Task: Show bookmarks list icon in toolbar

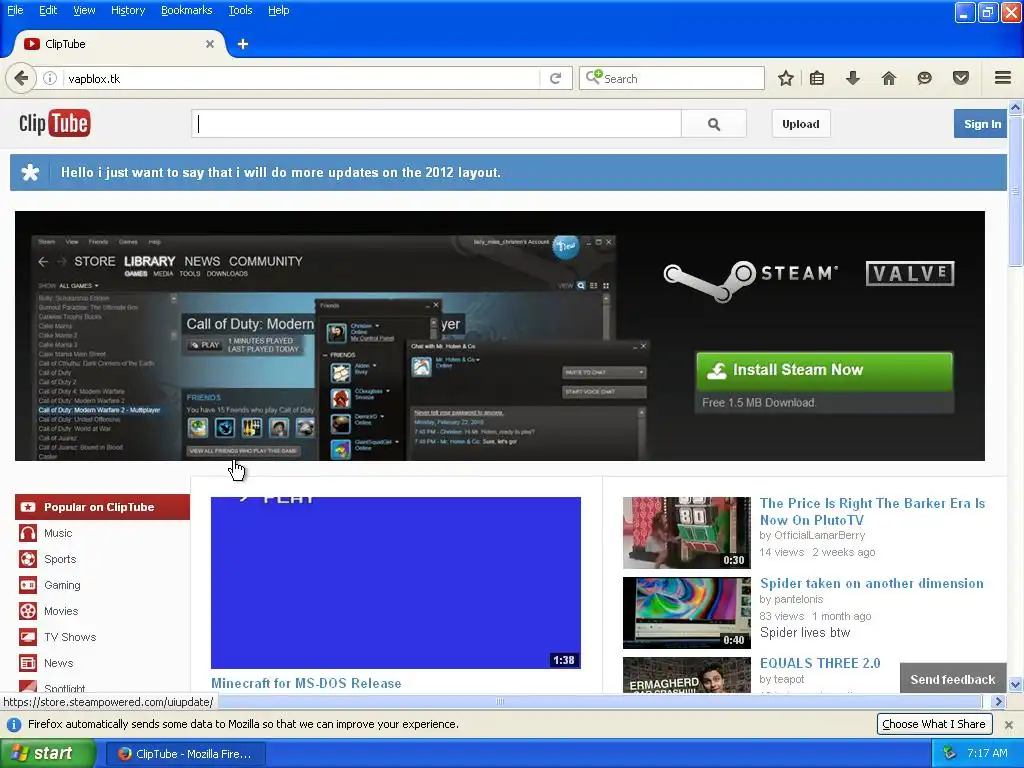Action: tap(817, 78)
